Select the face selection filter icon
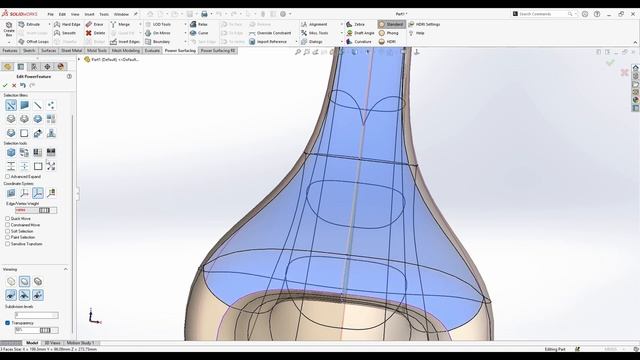Viewport: 640px width, 360px height. pos(24,105)
